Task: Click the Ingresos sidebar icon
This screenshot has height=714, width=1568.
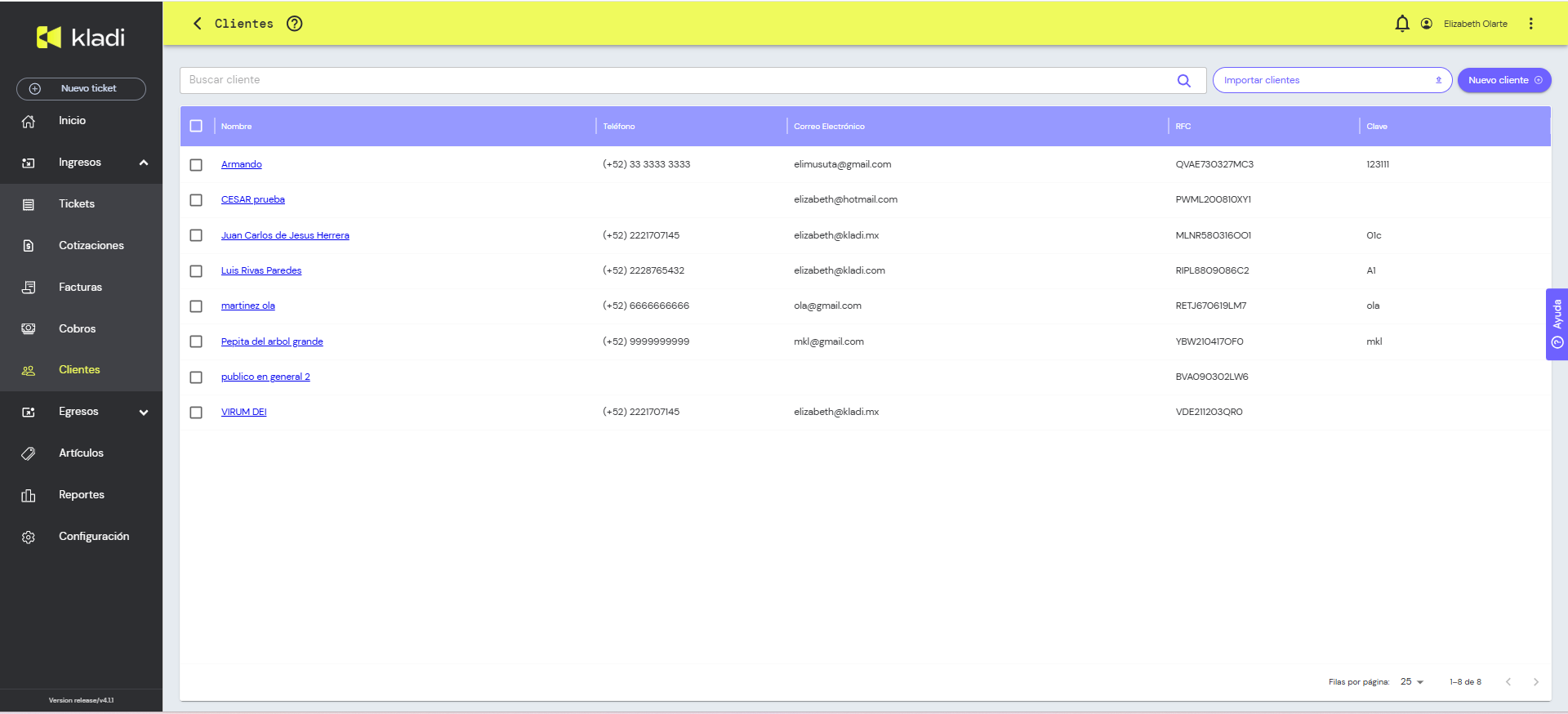Action: [29, 163]
